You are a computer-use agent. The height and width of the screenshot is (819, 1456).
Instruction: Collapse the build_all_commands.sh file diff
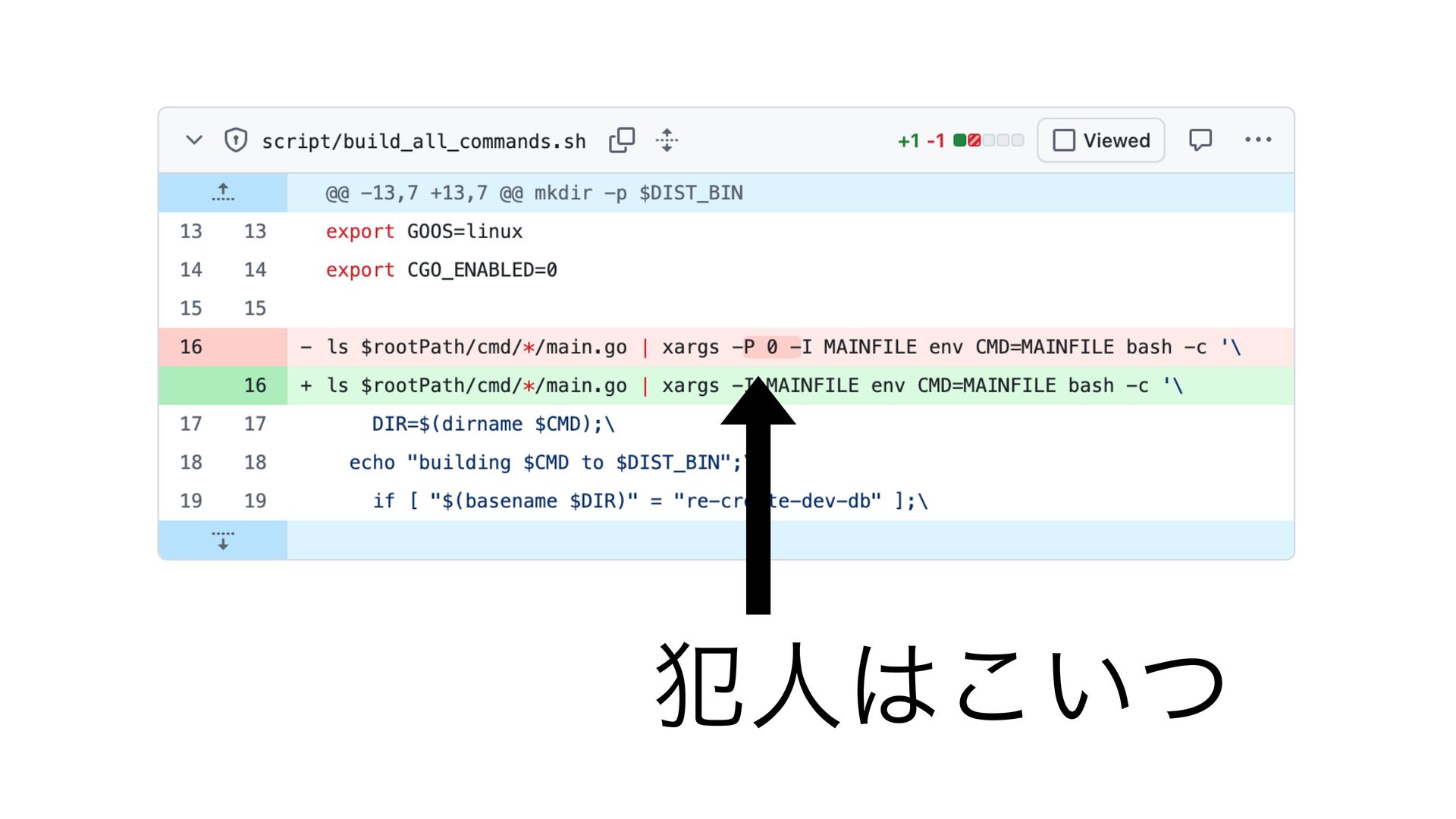point(194,140)
